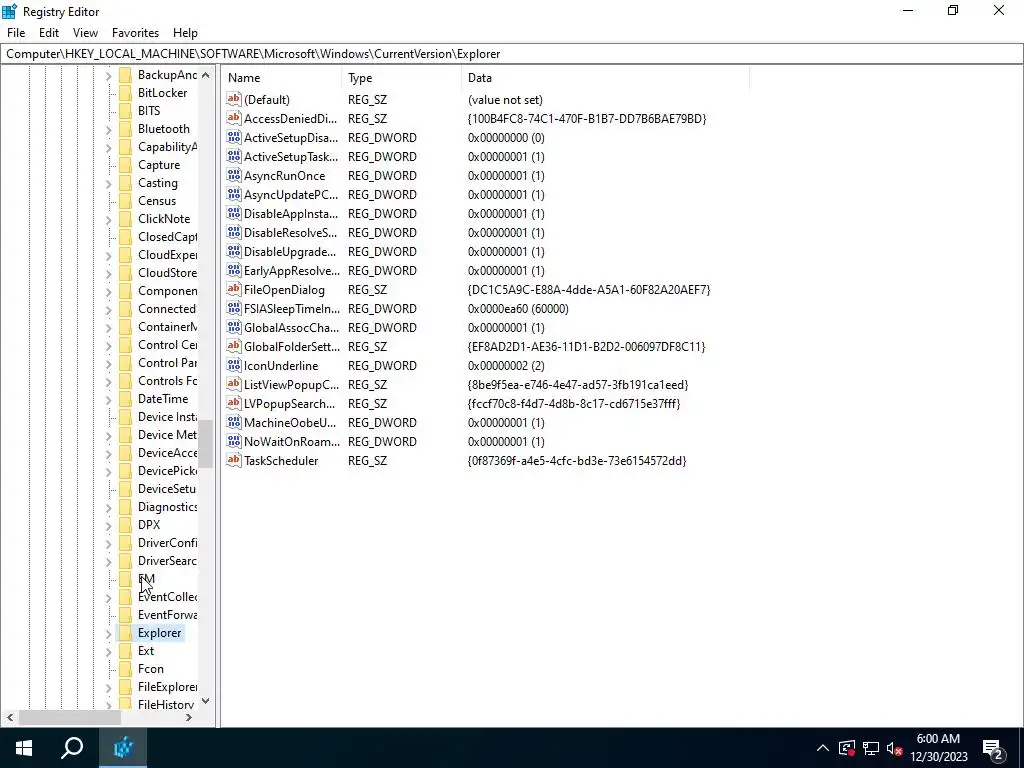This screenshot has width=1024, height=768.
Task: Select the EventForwa key in tree
Action: (x=167, y=615)
